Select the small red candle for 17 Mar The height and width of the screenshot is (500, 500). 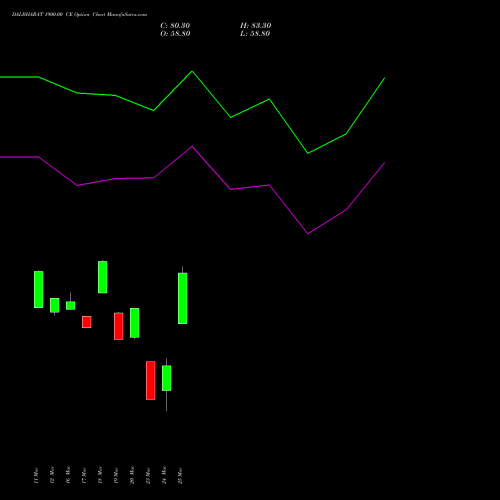pyautogui.click(x=87, y=322)
